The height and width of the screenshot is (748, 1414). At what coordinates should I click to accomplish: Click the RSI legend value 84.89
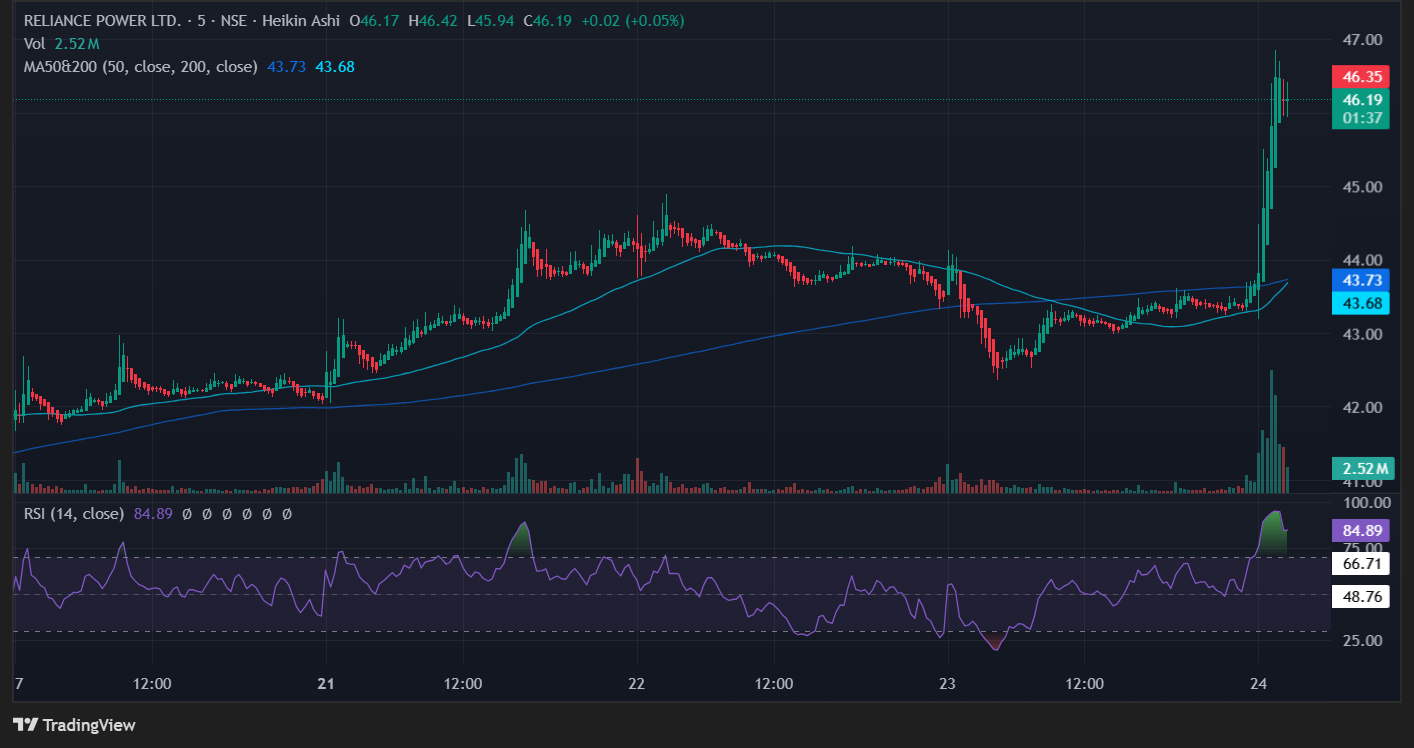pyautogui.click(x=152, y=513)
